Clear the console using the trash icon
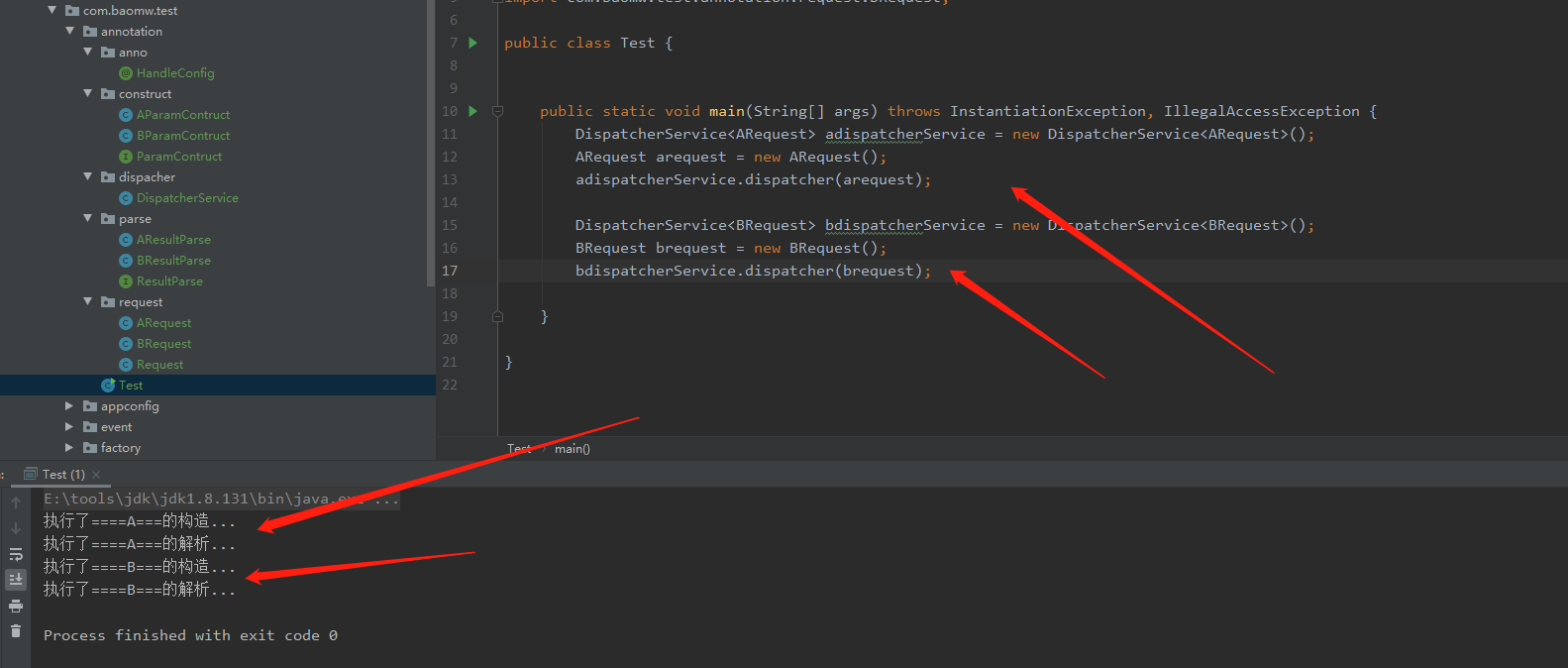Screen dimensions: 1568x668 (16, 630)
